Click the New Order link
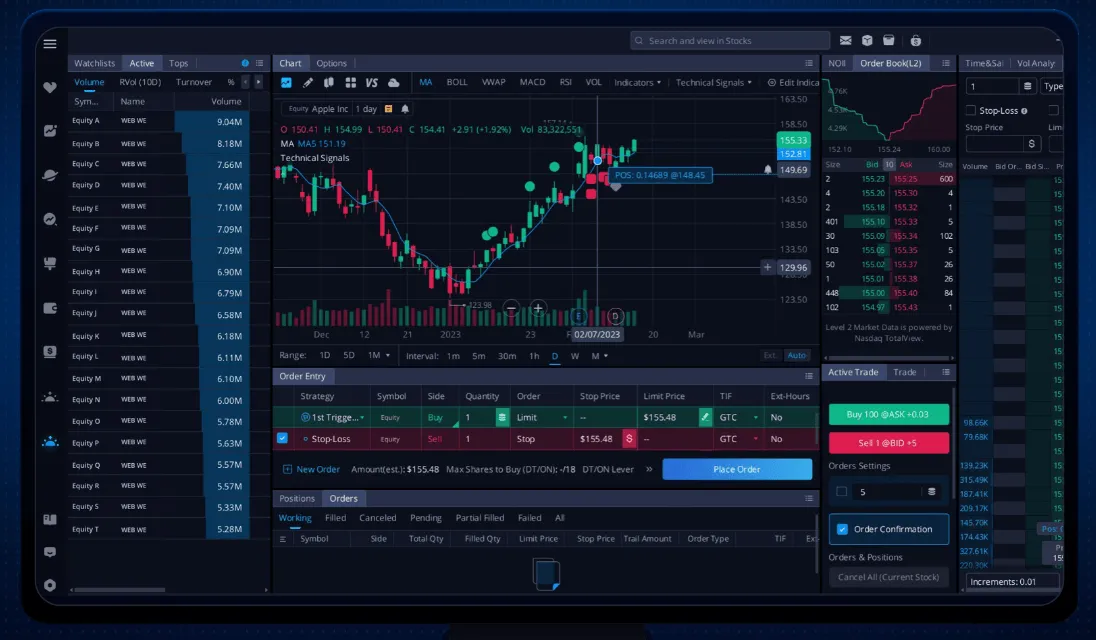1096x640 pixels. click(x=311, y=470)
